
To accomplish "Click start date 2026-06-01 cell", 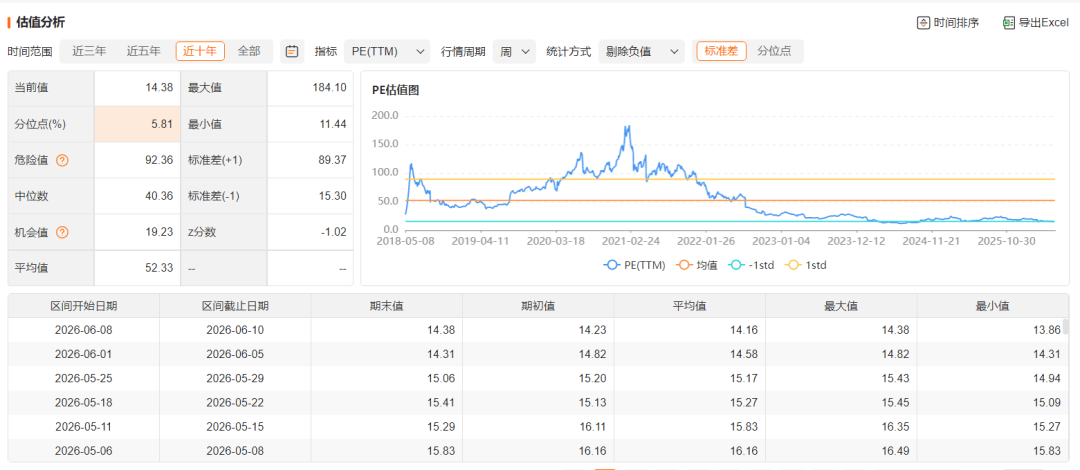I will coord(83,354).
